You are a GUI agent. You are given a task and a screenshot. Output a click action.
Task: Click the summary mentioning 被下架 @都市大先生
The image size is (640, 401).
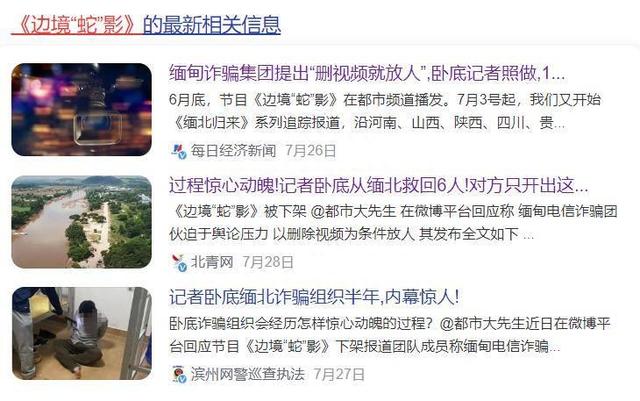(x=393, y=223)
